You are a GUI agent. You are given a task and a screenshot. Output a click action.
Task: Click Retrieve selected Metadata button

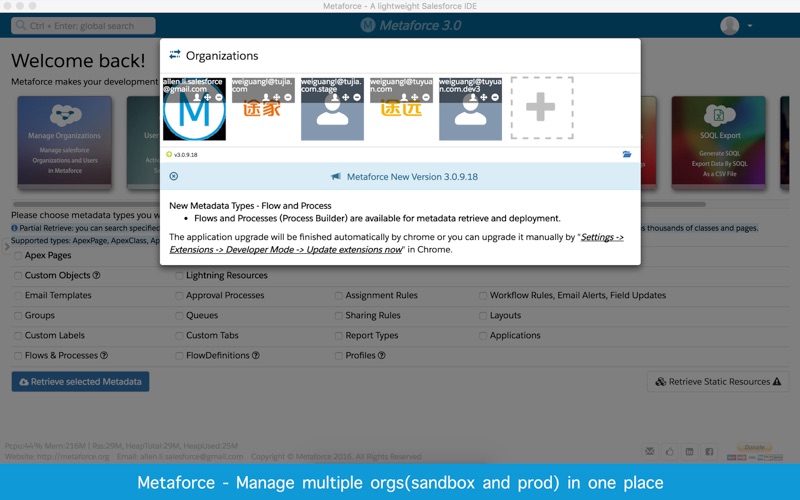81,382
